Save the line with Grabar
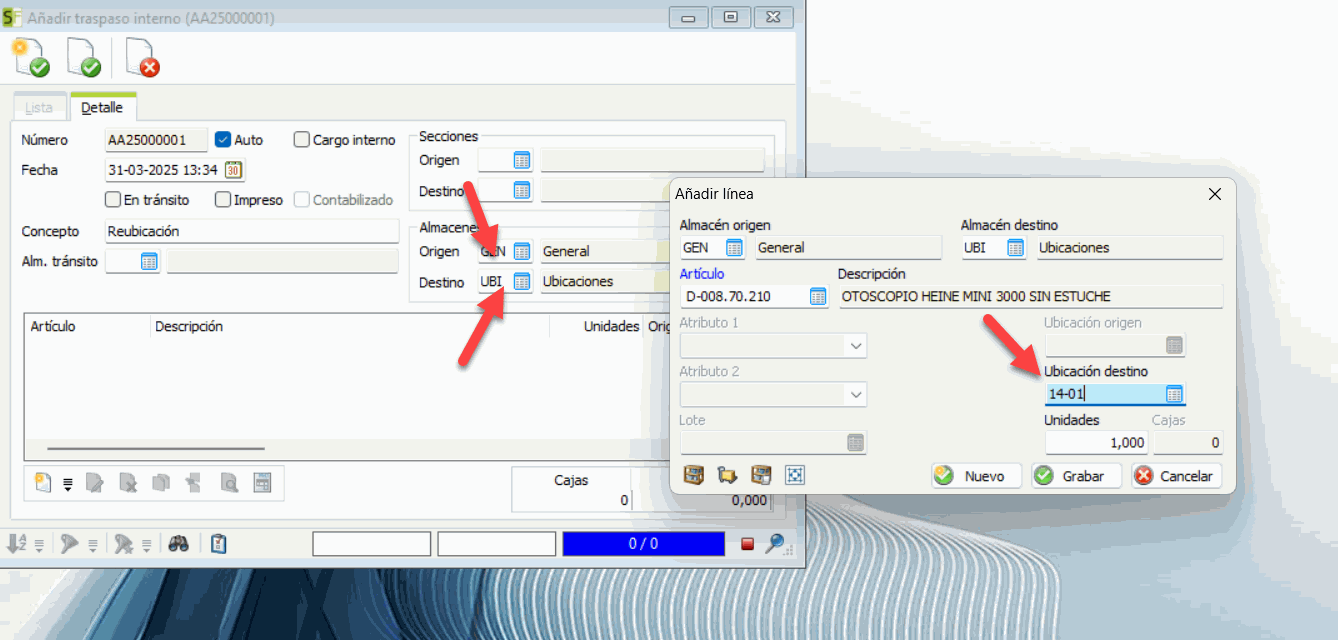 (1077, 476)
